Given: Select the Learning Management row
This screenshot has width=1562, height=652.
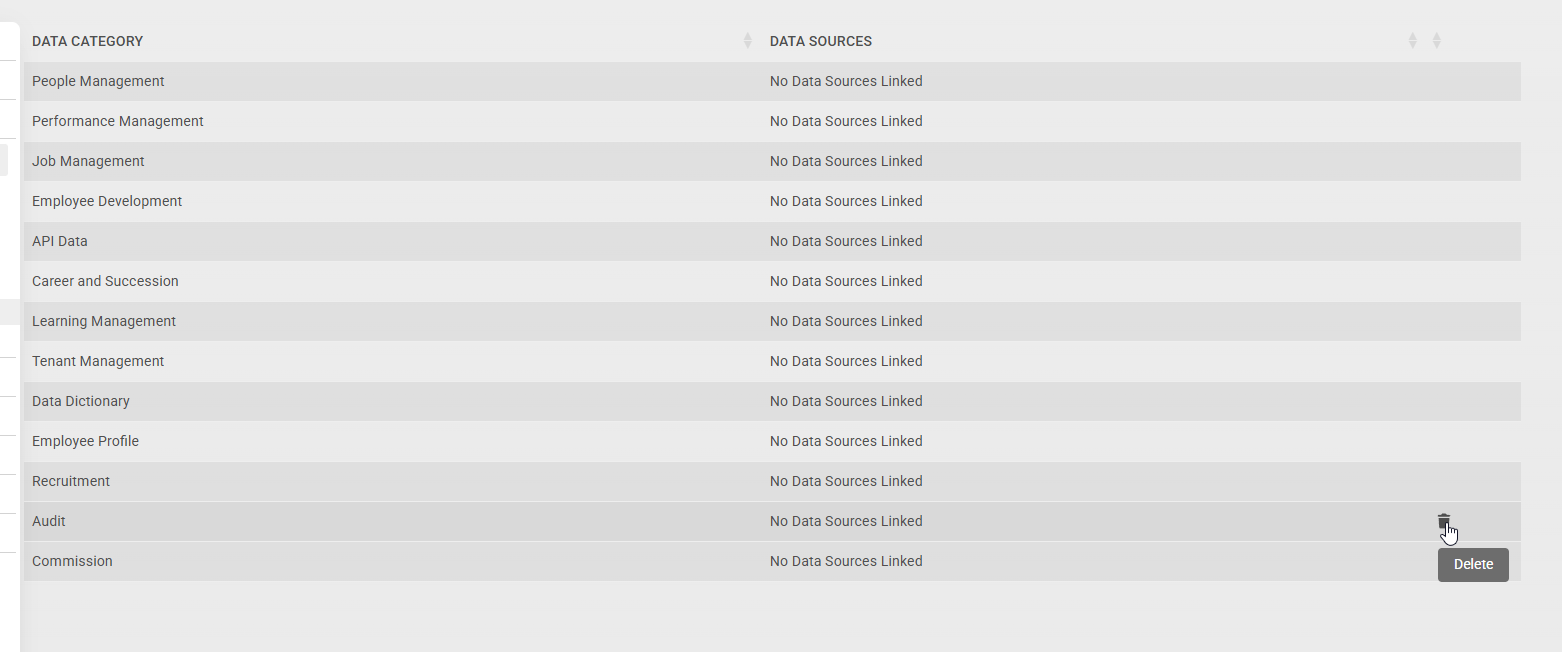Looking at the screenshot, I should coord(104,321).
